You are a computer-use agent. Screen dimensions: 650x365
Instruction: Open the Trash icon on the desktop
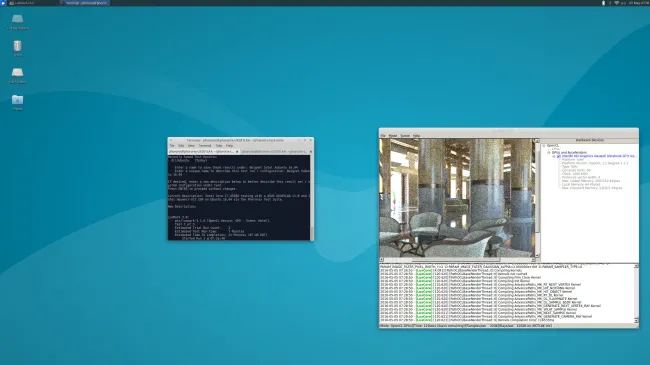tap(17, 48)
